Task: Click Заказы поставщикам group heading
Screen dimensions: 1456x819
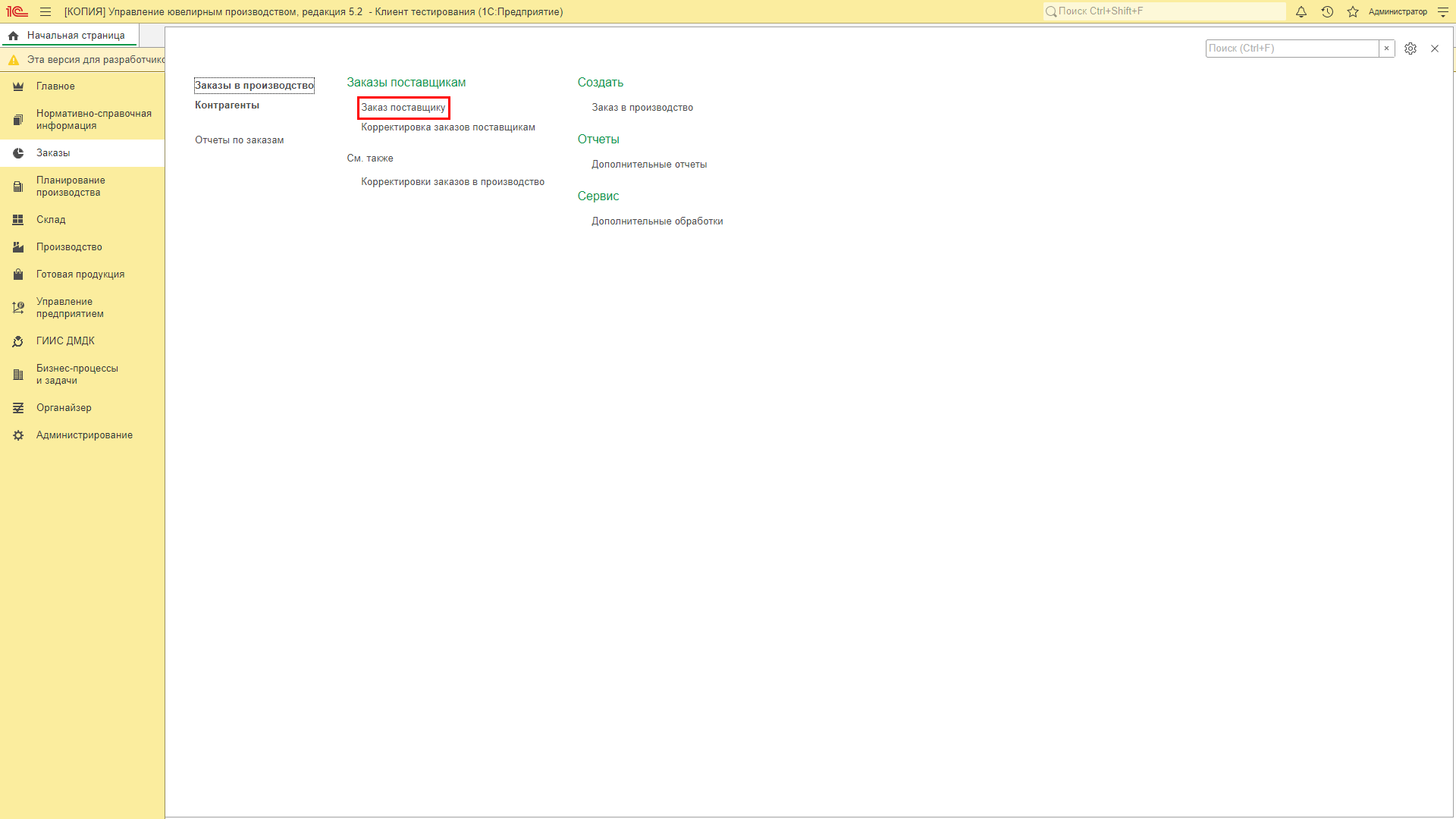Action: [406, 83]
